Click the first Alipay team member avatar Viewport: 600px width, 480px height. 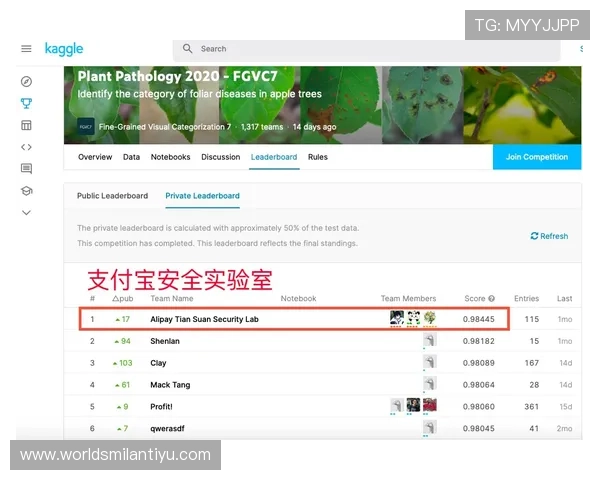click(396, 318)
